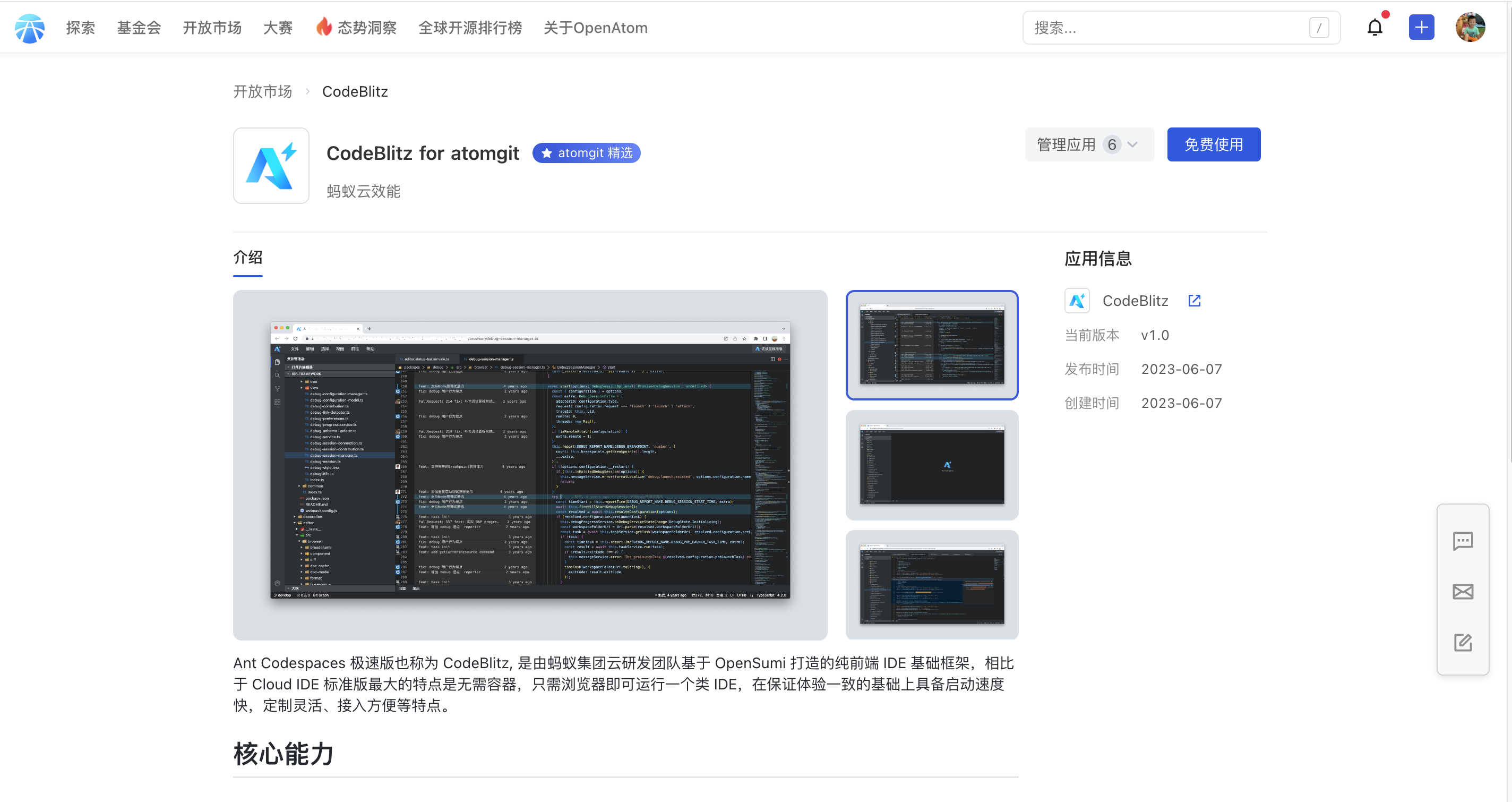1512x802 pixels.
Task: Open the 大赛 menu item
Action: (278, 28)
